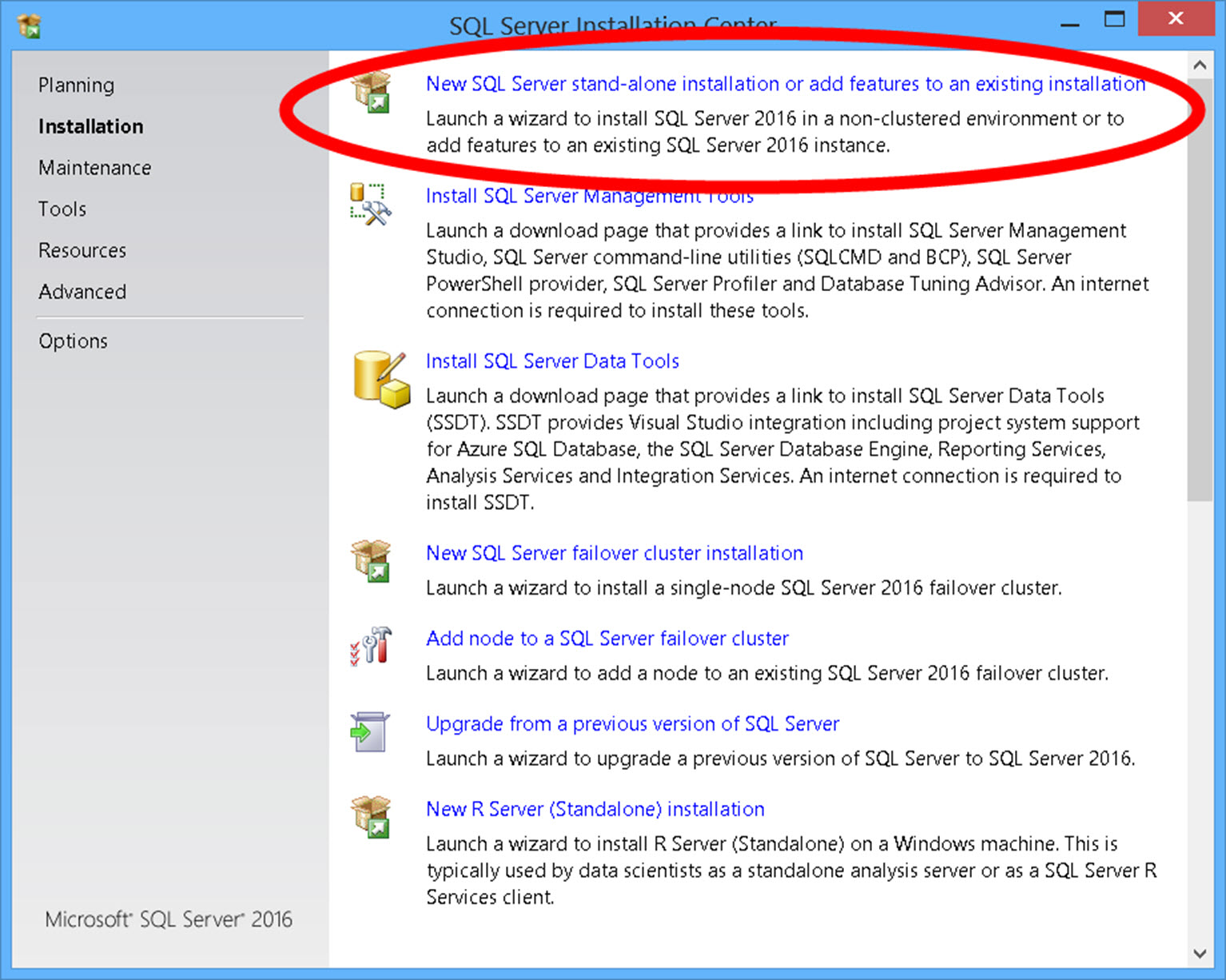The image size is (1226, 980).
Task: Open the Tools page
Action: point(62,209)
